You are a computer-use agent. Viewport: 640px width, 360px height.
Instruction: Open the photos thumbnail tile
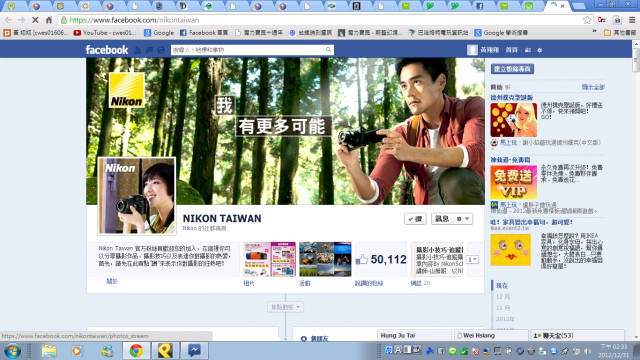[269, 259]
